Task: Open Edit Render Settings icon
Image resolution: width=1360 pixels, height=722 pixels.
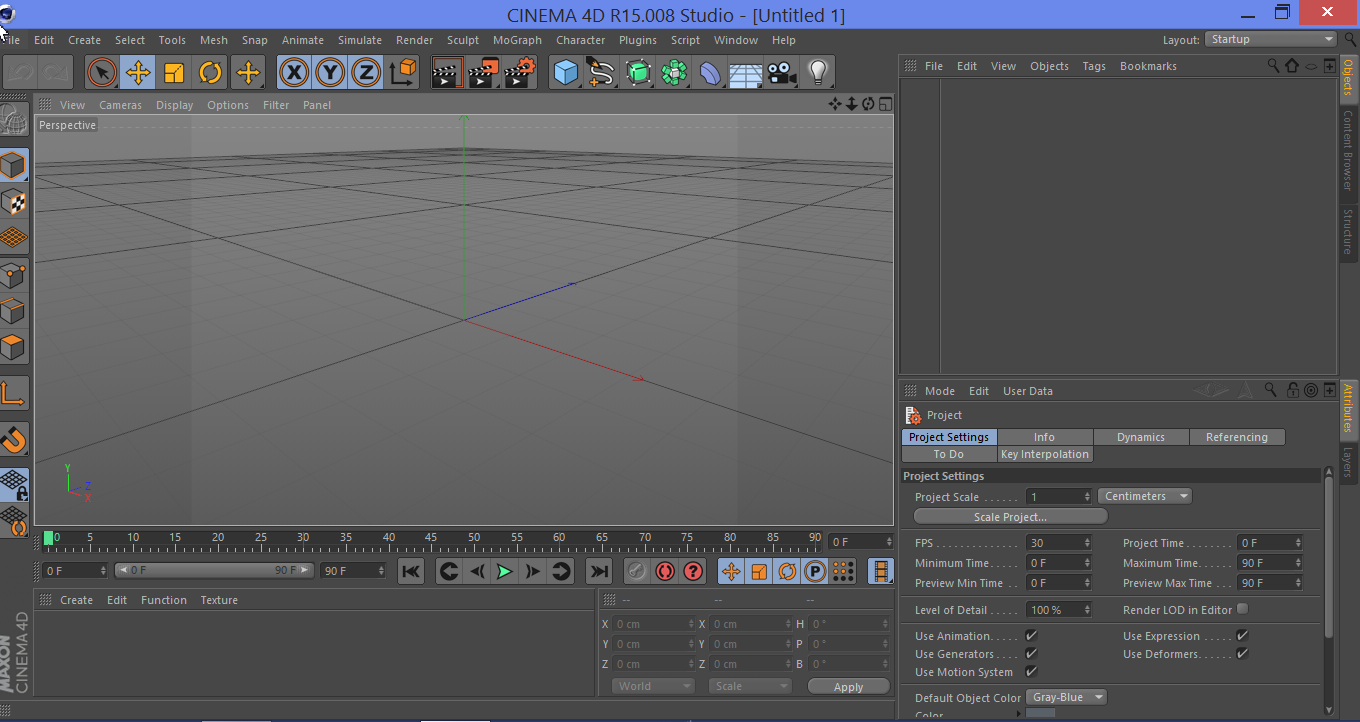Action: tap(521, 72)
